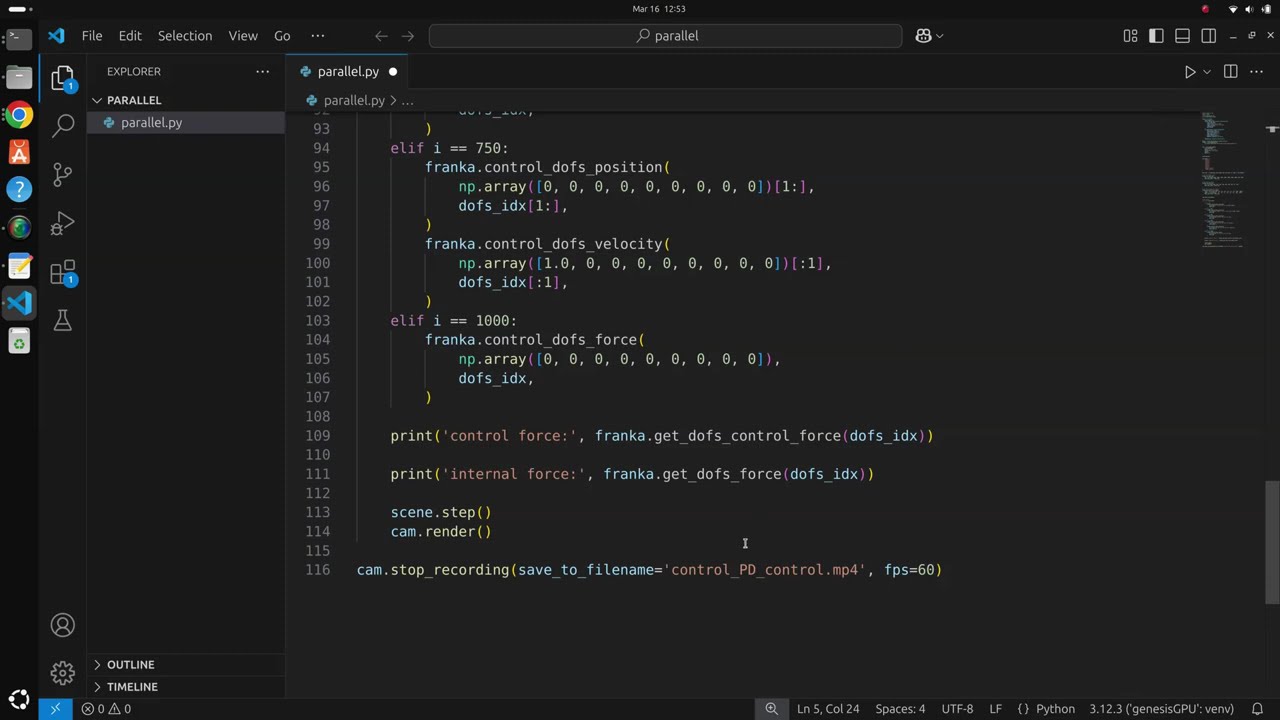
Task: Select the parallel.py editor tab
Action: [347, 72]
